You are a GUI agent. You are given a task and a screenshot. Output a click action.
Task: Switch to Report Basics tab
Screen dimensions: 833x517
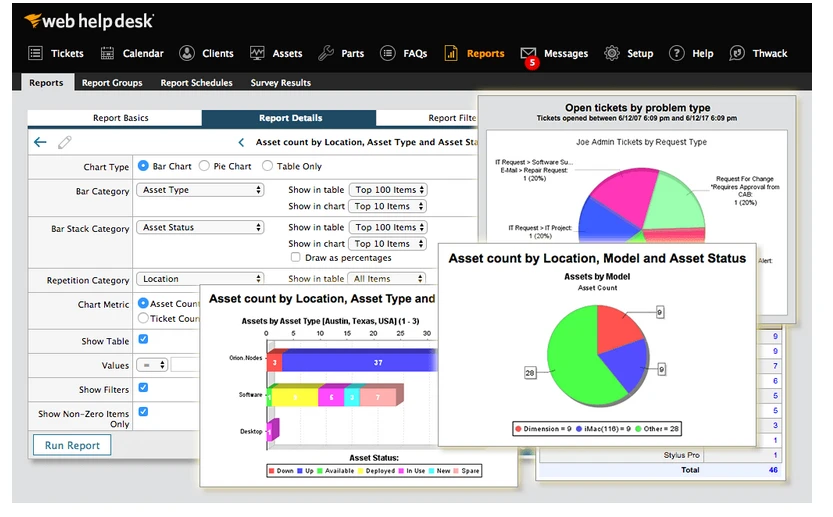pyautogui.click(x=115, y=118)
